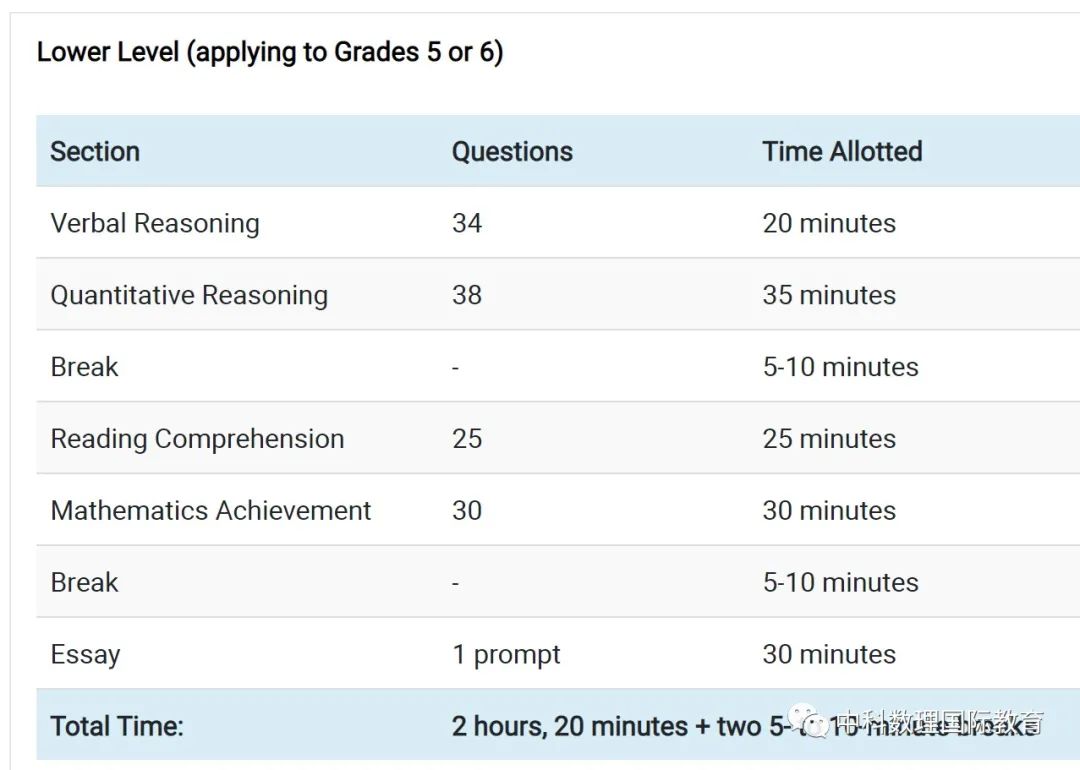Select the Lower Level heading text
Viewport: 1080px width, 770px height.
point(270,52)
